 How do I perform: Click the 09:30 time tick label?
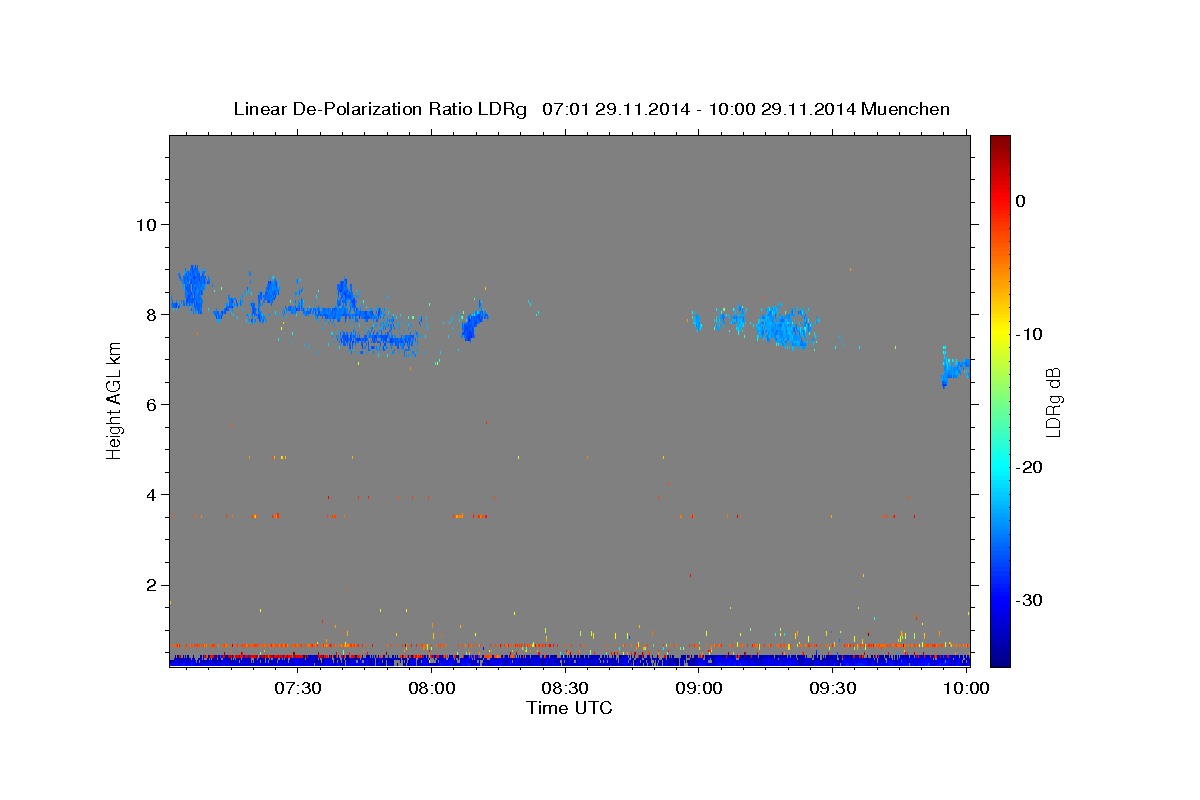[x=833, y=688]
